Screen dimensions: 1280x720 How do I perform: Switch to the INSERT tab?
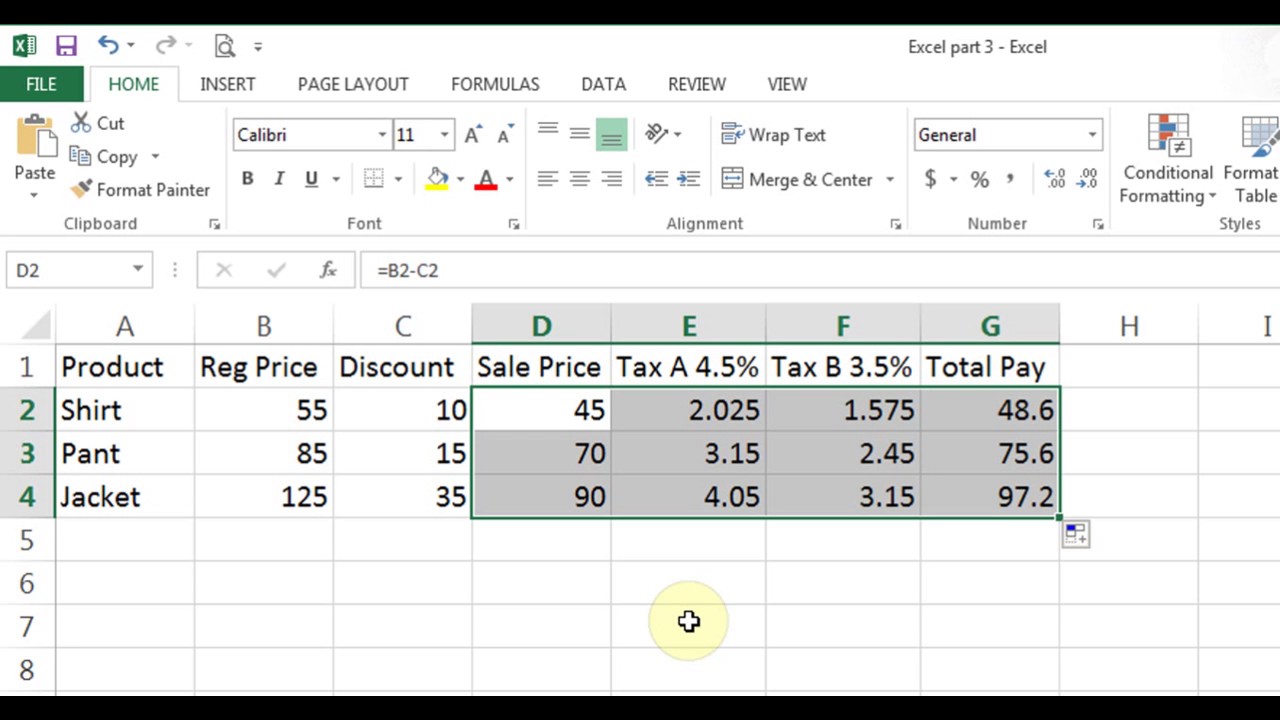(x=227, y=84)
